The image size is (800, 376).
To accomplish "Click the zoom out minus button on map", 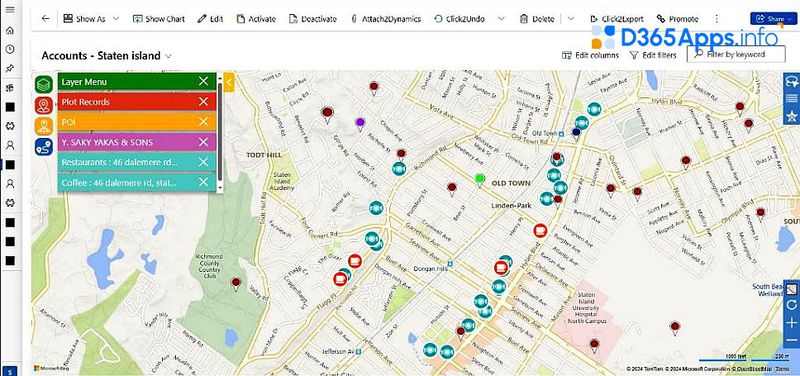I will click(x=792, y=339).
